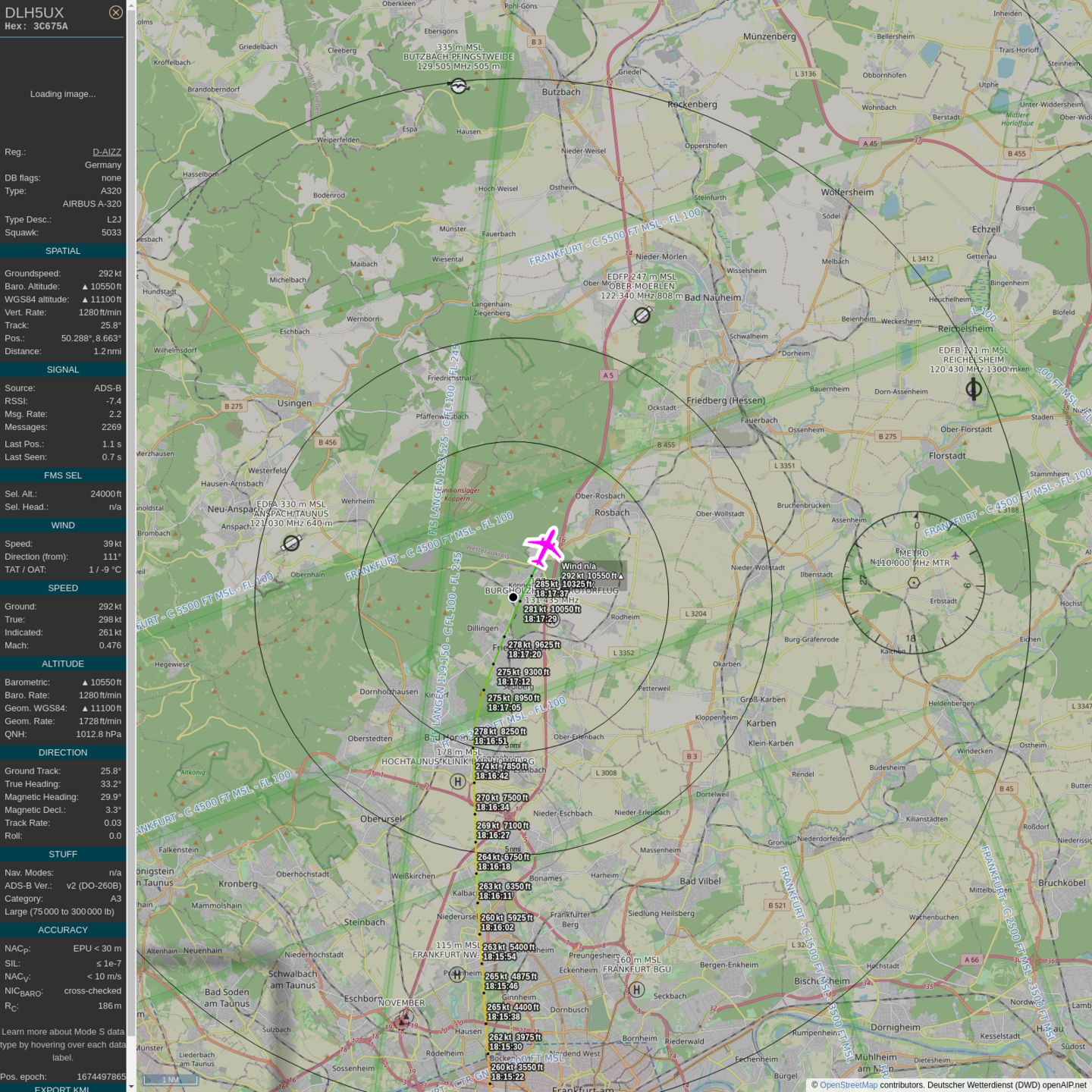Click the NOVEMBER reporting point triangle
The height and width of the screenshot is (1092, 1092).
point(403,1021)
